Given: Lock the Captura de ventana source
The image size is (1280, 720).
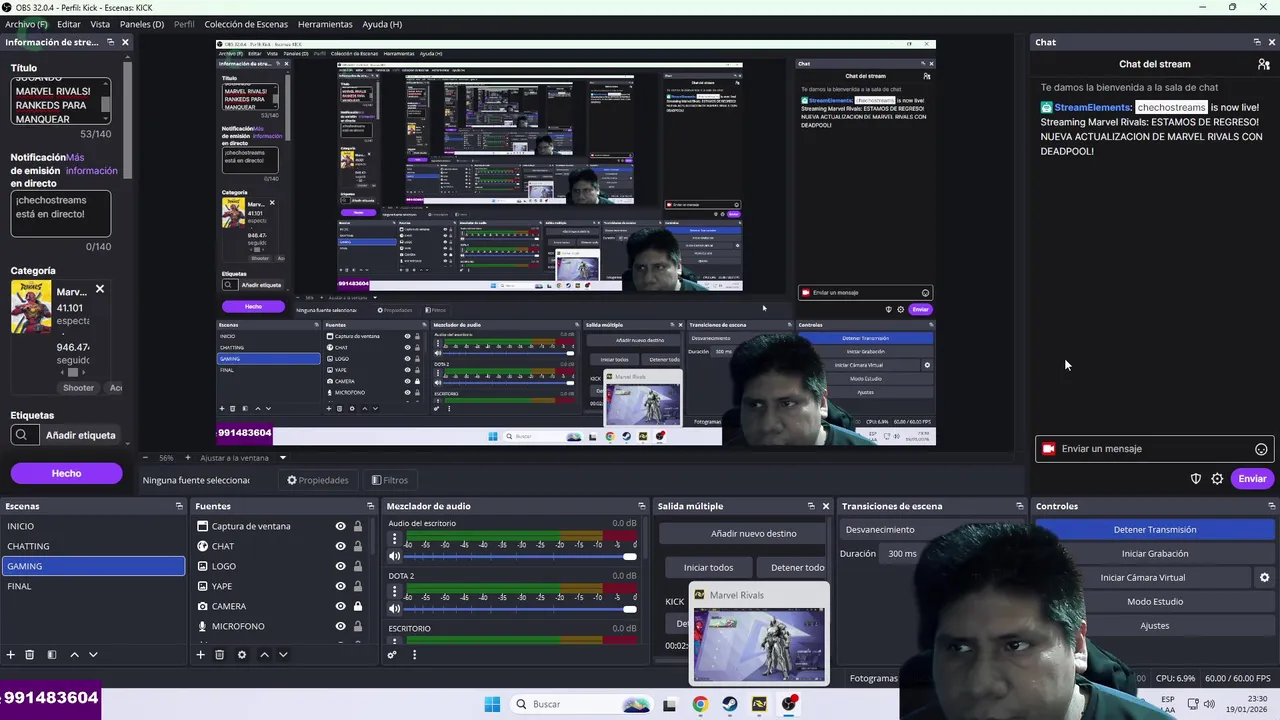Looking at the screenshot, I should tap(357, 526).
